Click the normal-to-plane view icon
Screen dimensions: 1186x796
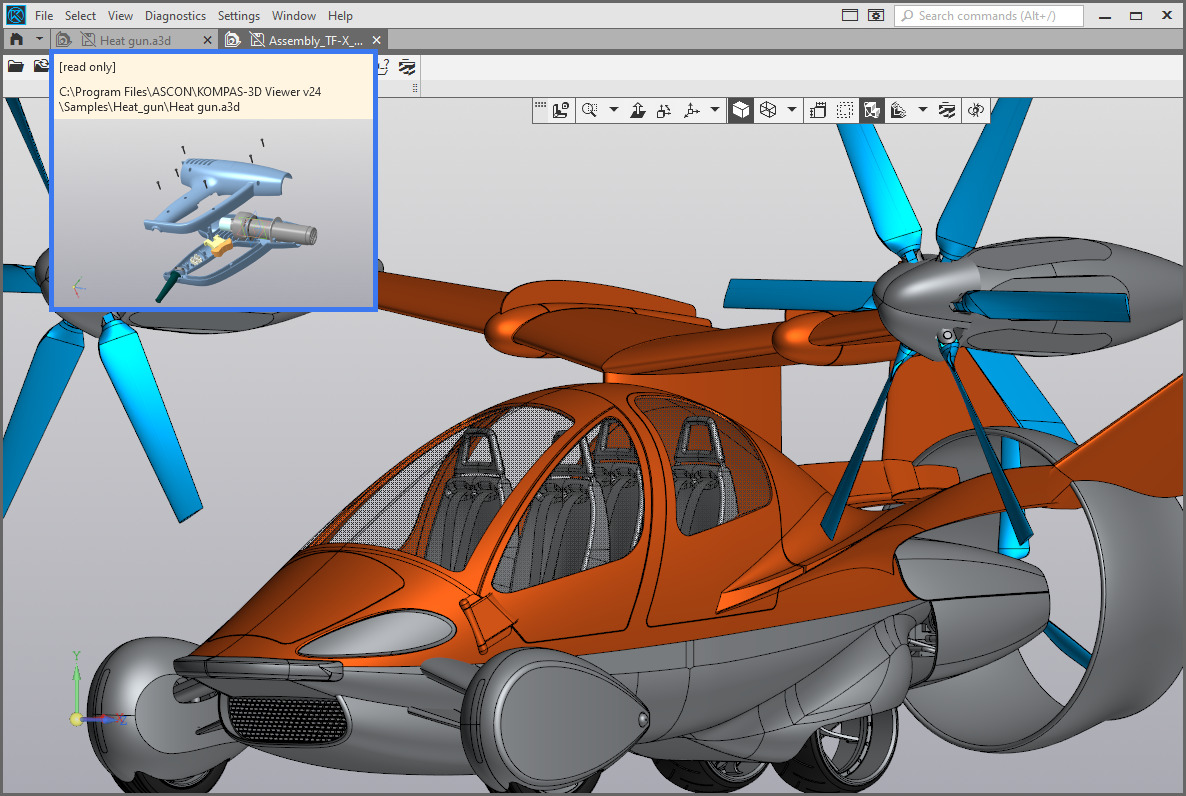638,110
